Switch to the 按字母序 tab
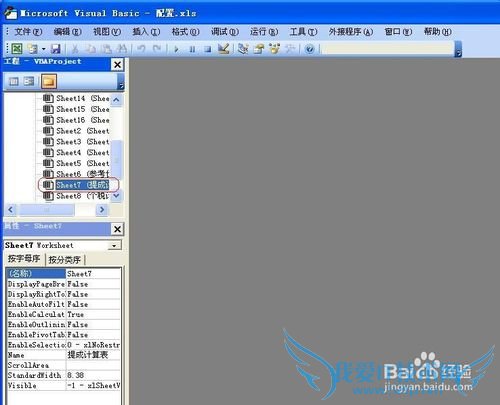This screenshot has width=500, height=405. (24, 259)
